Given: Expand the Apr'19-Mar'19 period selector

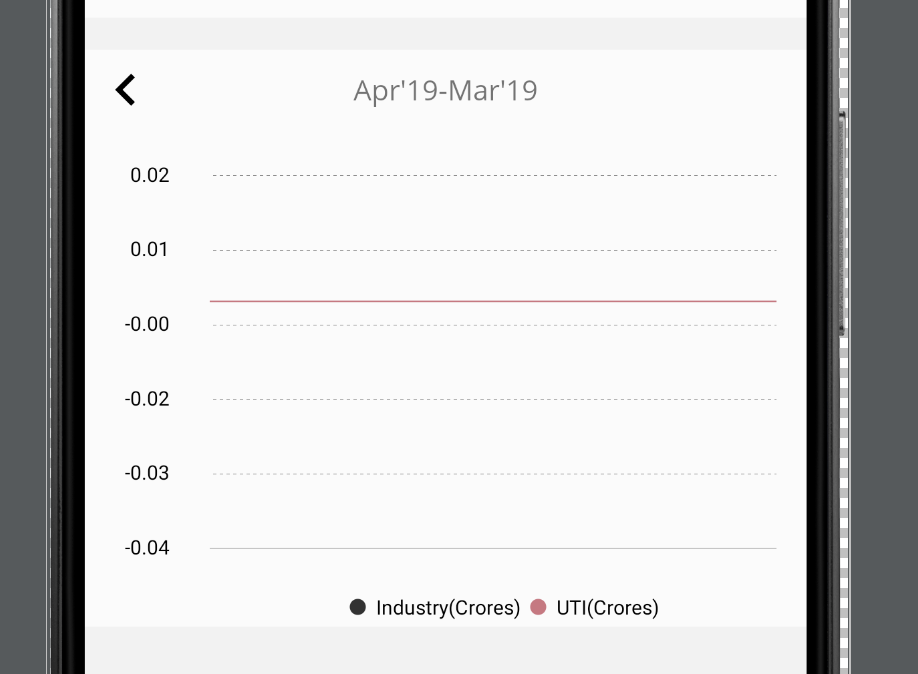Looking at the screenshot, I should point(445,90).
